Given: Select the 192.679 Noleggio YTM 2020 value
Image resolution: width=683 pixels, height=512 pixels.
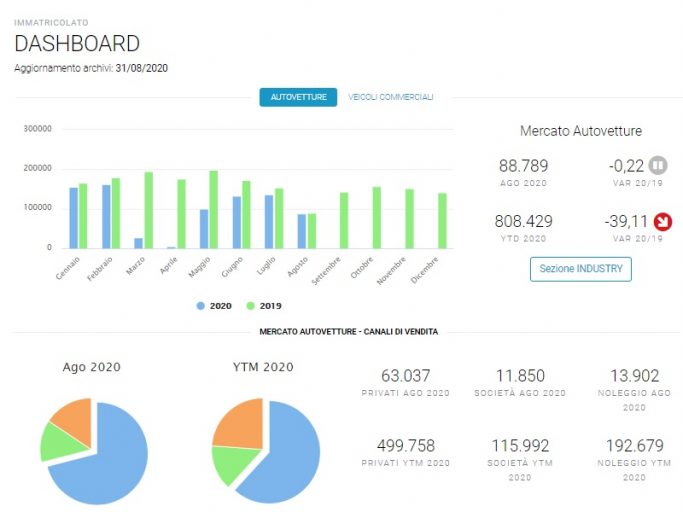Looking at the screenshot, I should (635, 446).
